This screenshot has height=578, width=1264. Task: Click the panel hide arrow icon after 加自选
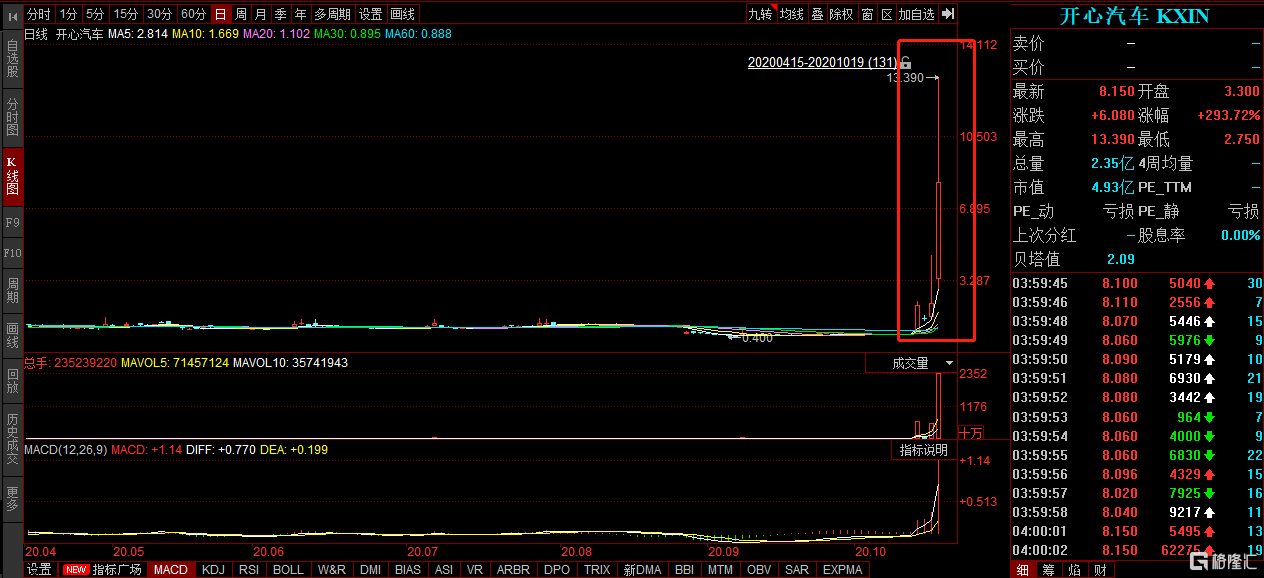pos(948,14)
